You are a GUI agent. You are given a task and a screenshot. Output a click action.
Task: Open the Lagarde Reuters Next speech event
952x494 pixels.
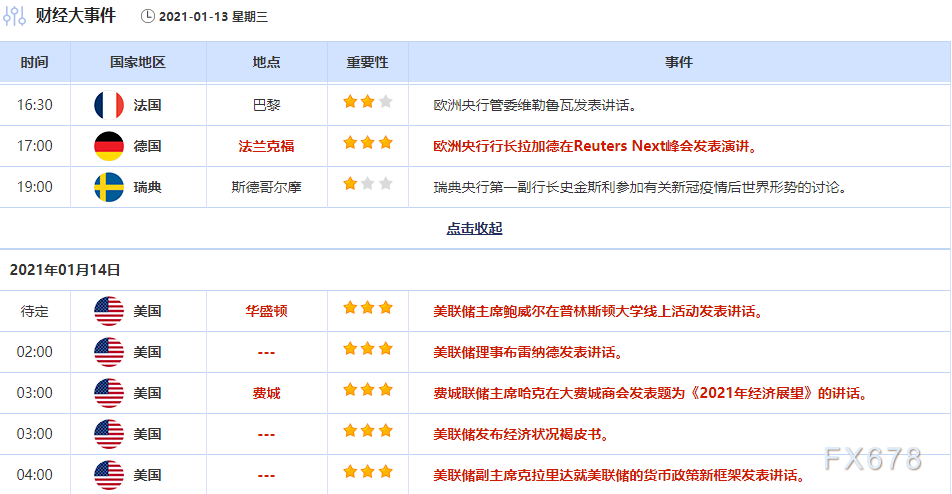(595, 146)
